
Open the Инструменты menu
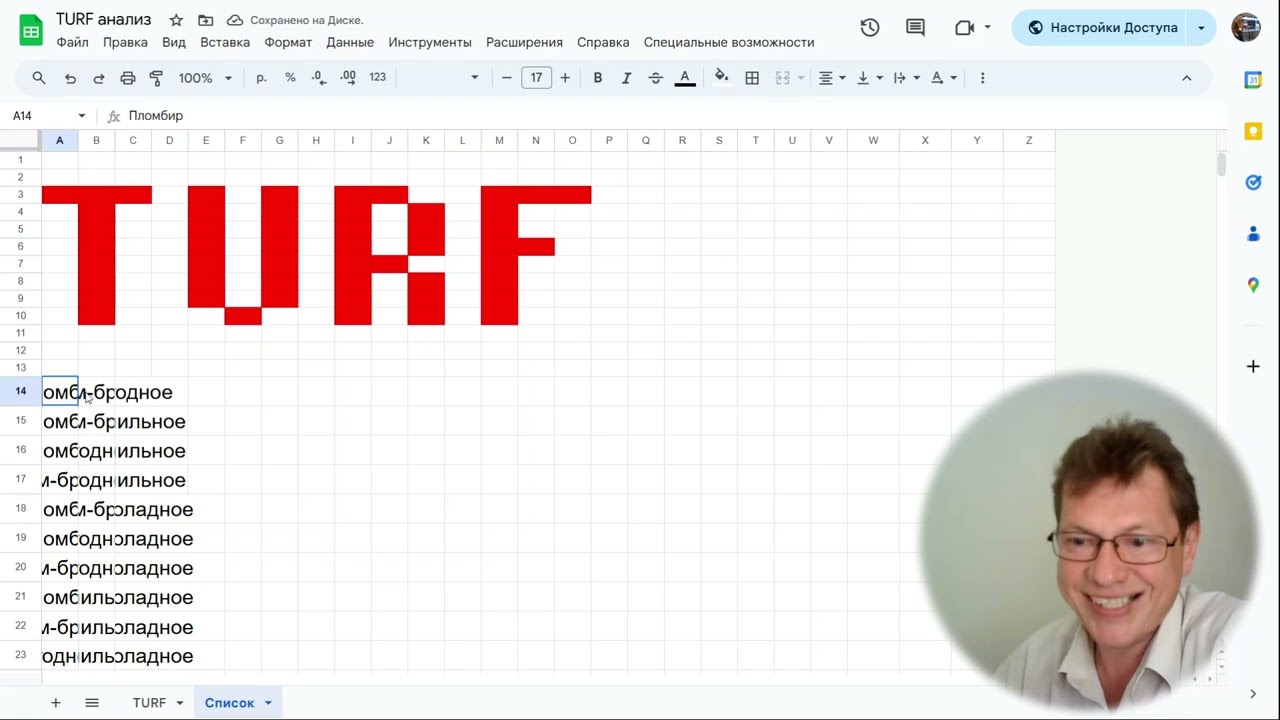click(430, 42)
